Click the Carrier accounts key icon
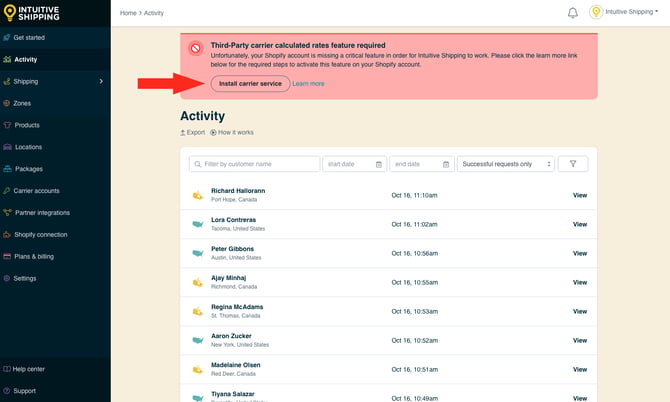The image size is (670, 402). coord(6,191)
